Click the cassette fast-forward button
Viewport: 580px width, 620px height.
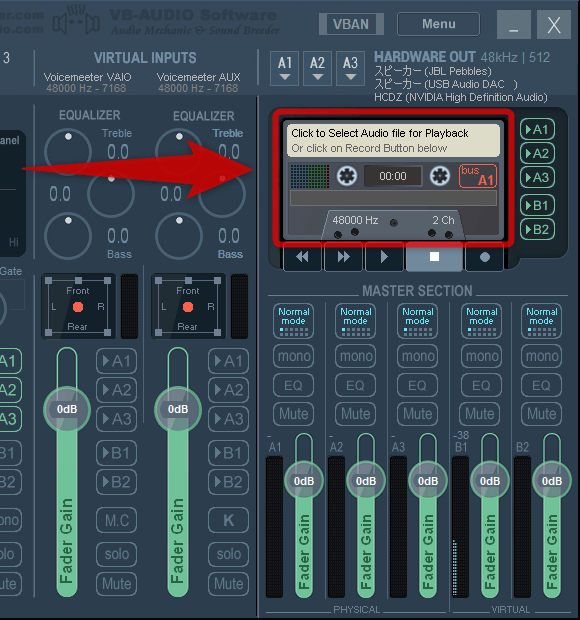(344, 257)
